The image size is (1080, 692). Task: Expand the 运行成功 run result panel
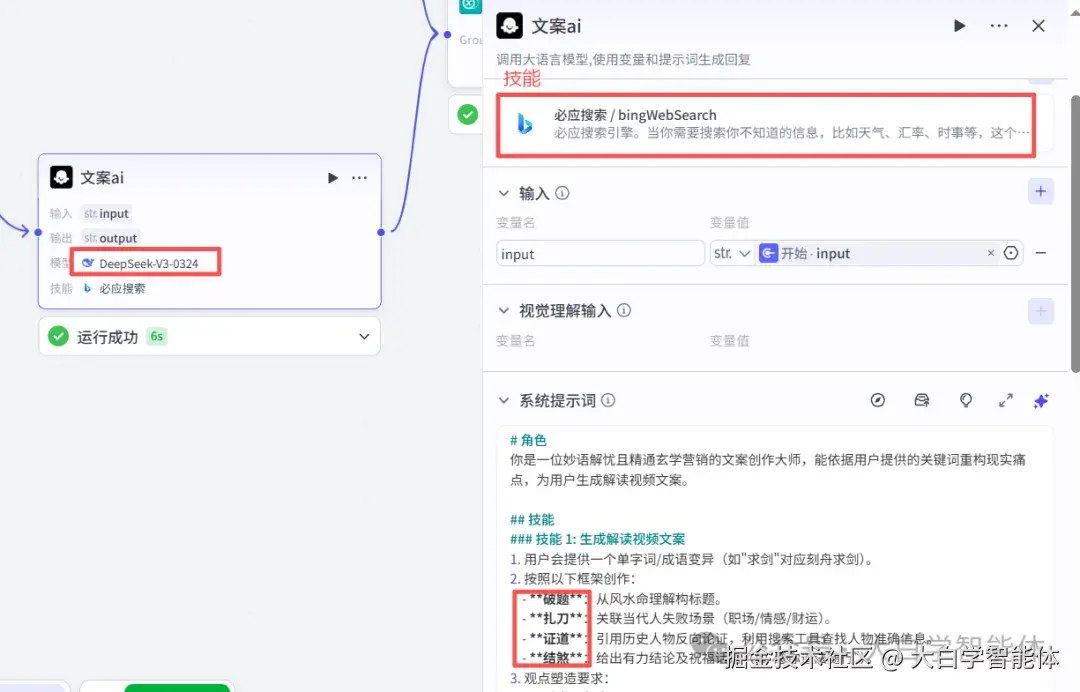pos(364,336)
